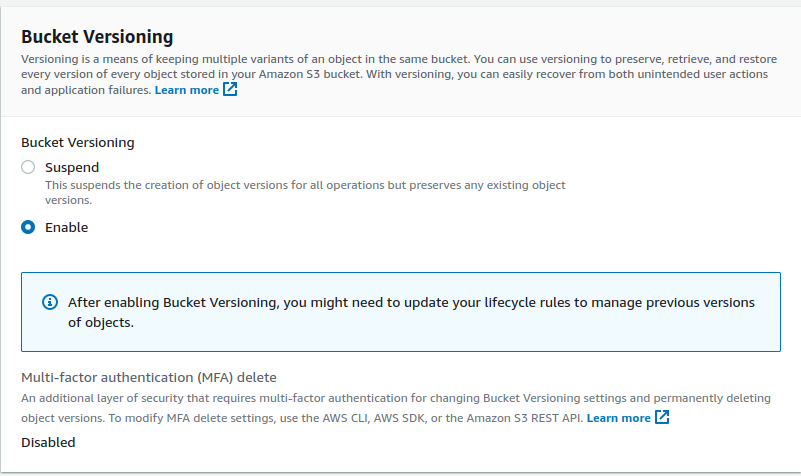The height and width of the screenshot is (476, 801).
Task: Select the Suspend radio button
Action: (x=28, y=167)
